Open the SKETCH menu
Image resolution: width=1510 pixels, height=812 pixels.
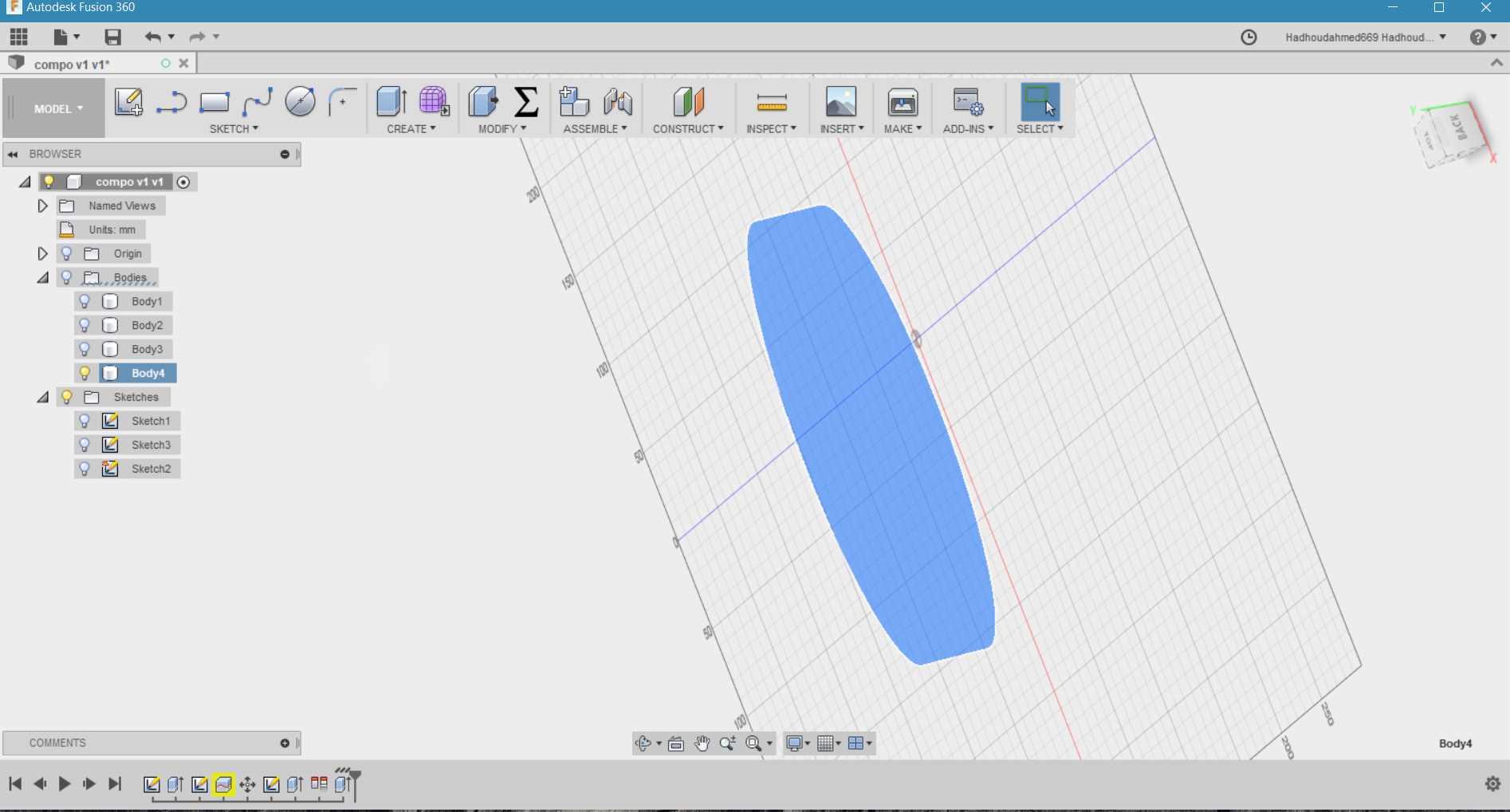[x=234, y=128]
